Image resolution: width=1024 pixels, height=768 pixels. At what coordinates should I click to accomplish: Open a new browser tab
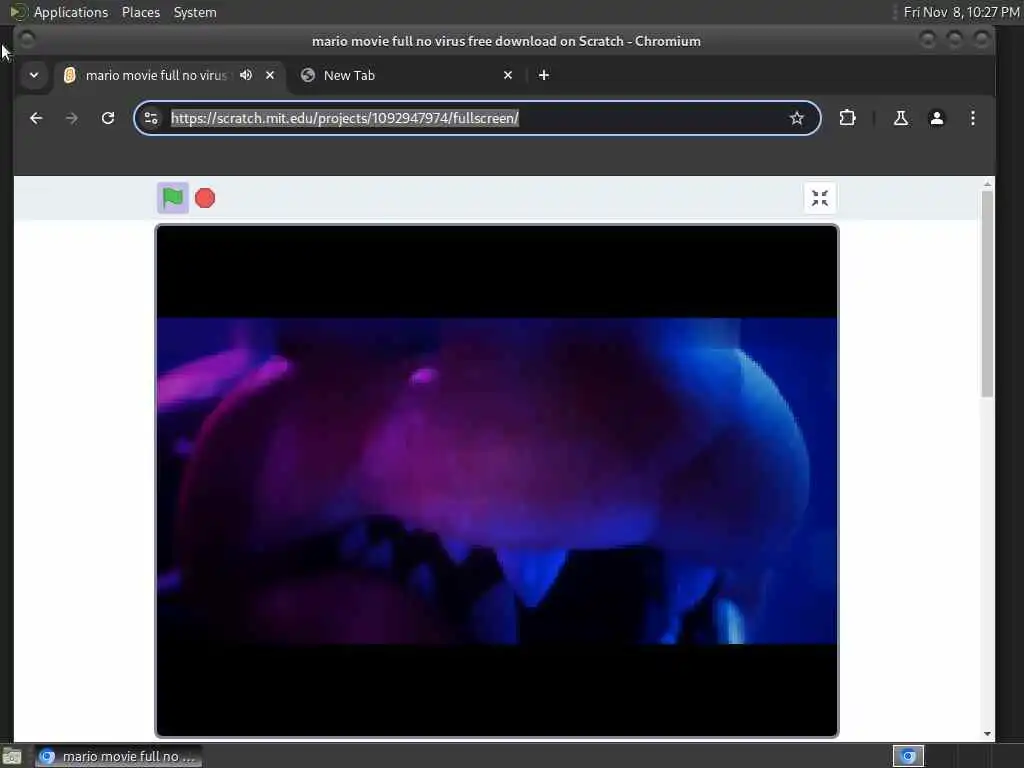coord(543,75)
